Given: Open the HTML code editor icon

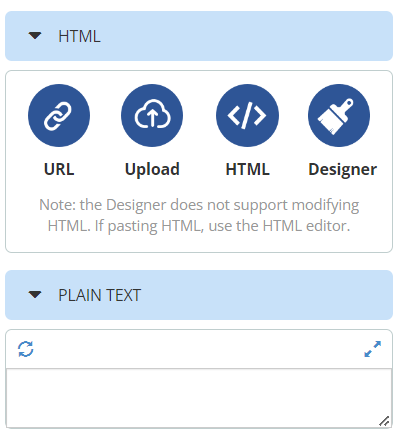Looking at the screenshot, I should (247, 115).
